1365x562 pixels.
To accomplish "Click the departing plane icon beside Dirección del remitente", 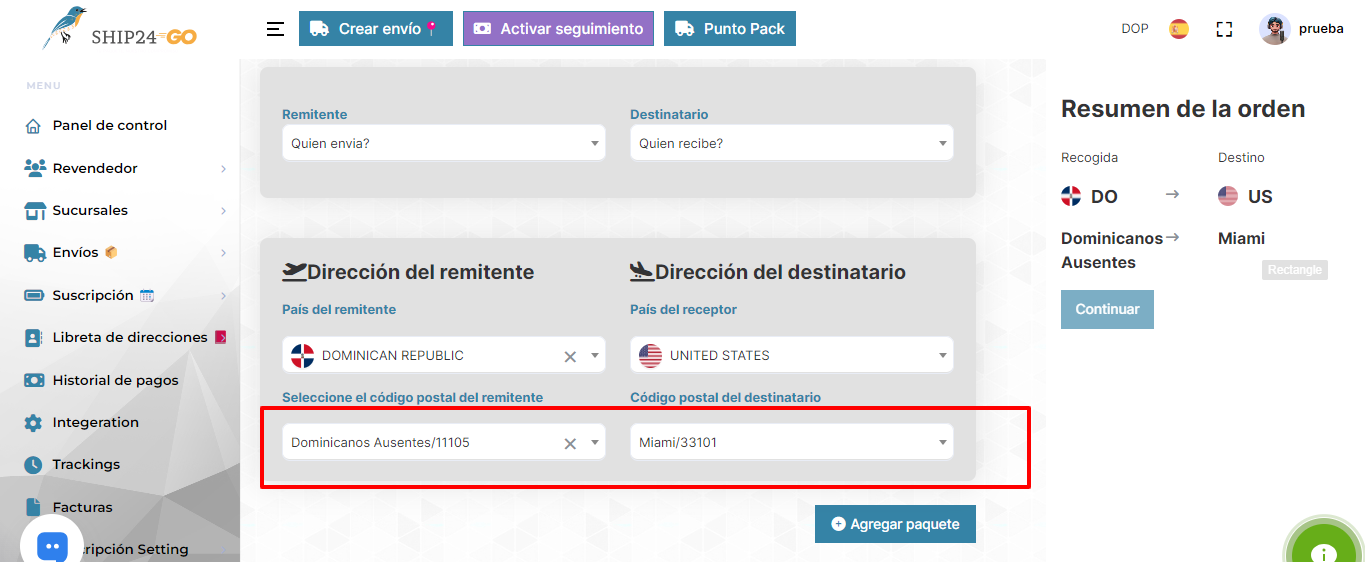I will [295, 271].
